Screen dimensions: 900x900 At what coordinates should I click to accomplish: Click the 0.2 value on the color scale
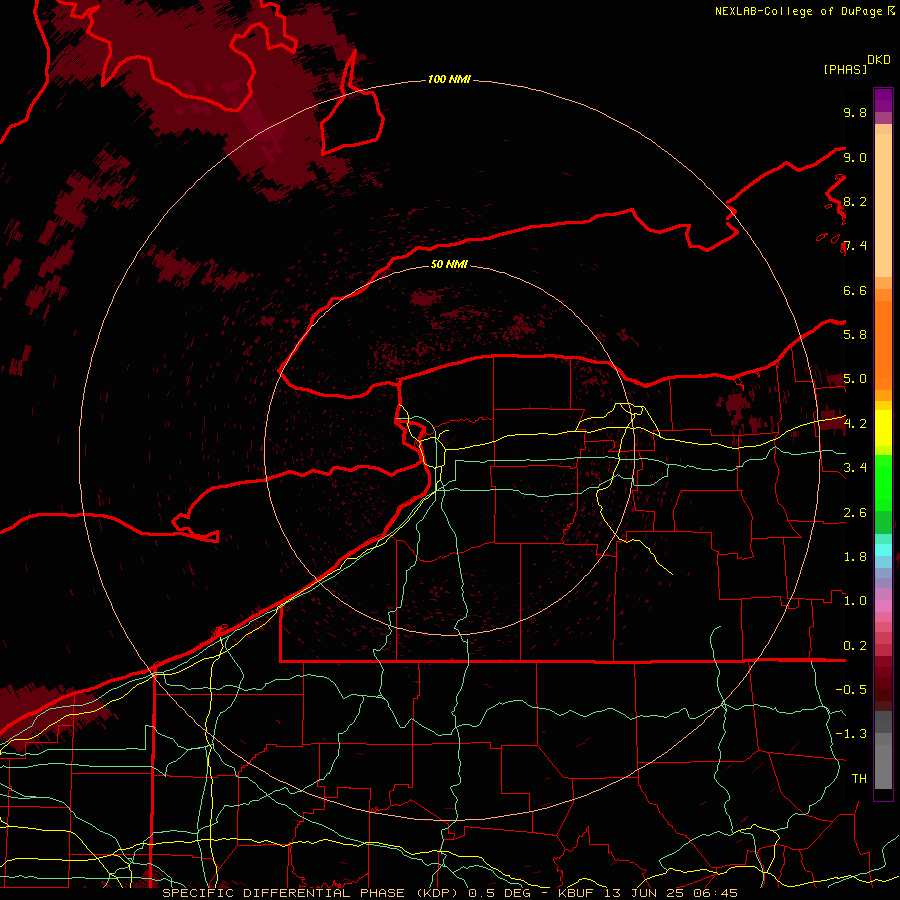855,645
